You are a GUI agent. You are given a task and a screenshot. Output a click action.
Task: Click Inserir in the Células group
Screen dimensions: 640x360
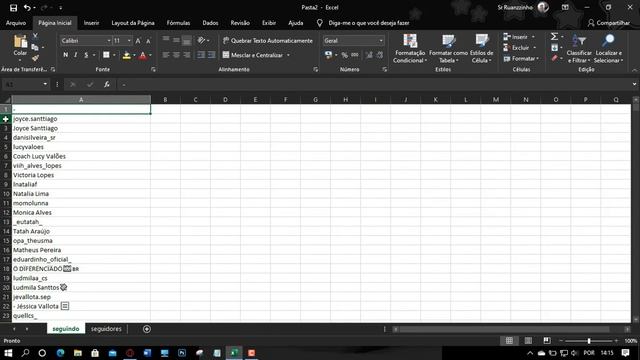coord(516,37)
